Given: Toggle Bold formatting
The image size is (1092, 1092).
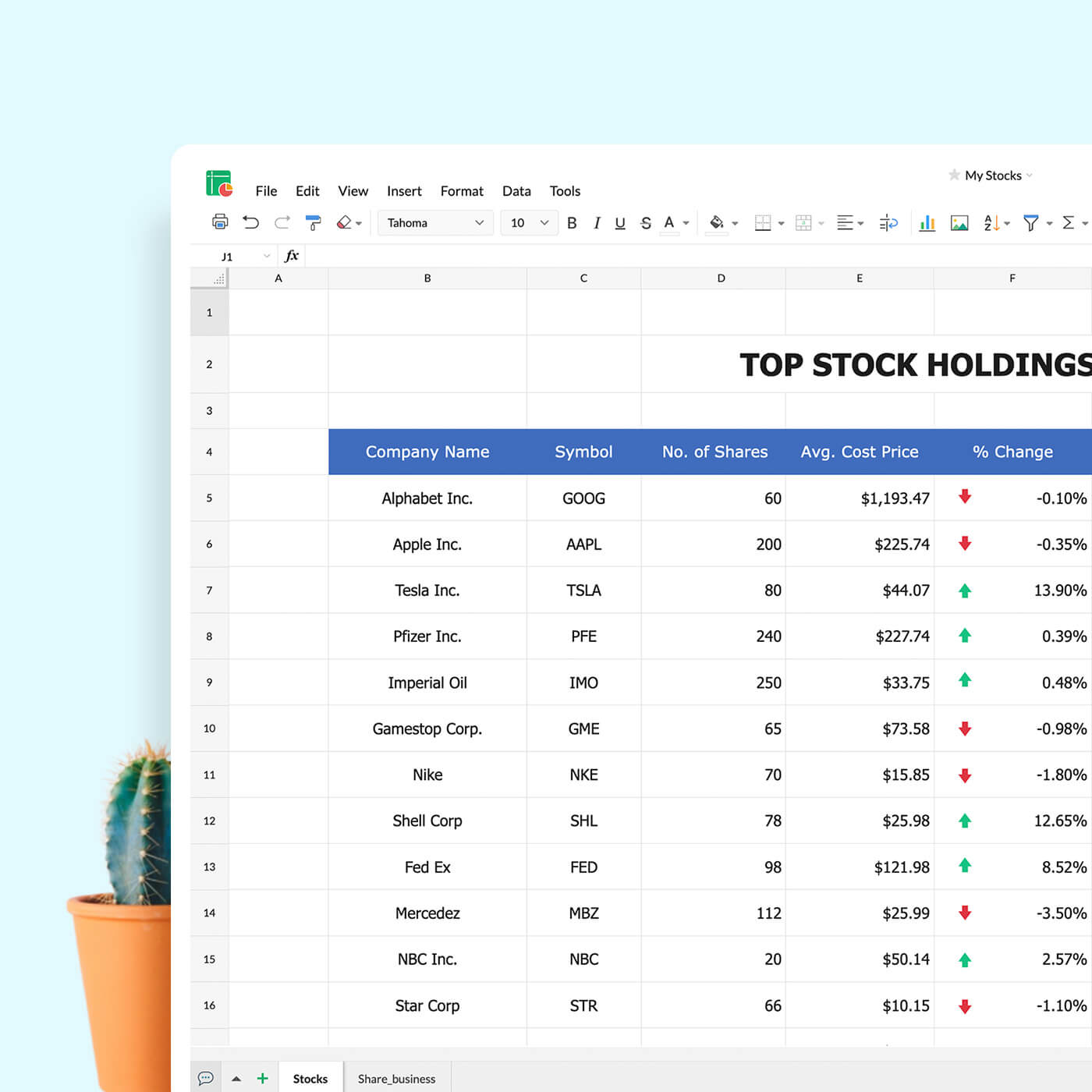Looking at the screenshot, I should tap(572, 223).
